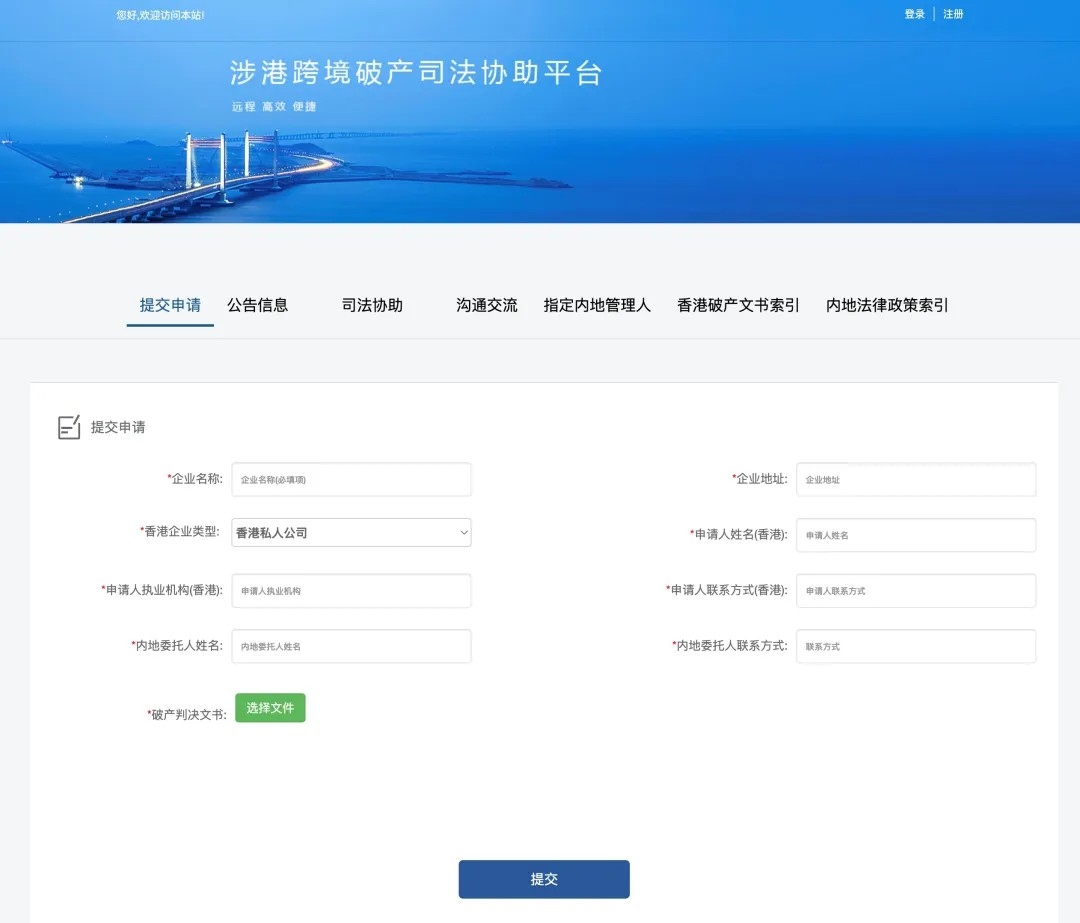The image size is (1080, 923).
Task: Go to the 指定内地管理人 tab
Action: pos(597,305)
